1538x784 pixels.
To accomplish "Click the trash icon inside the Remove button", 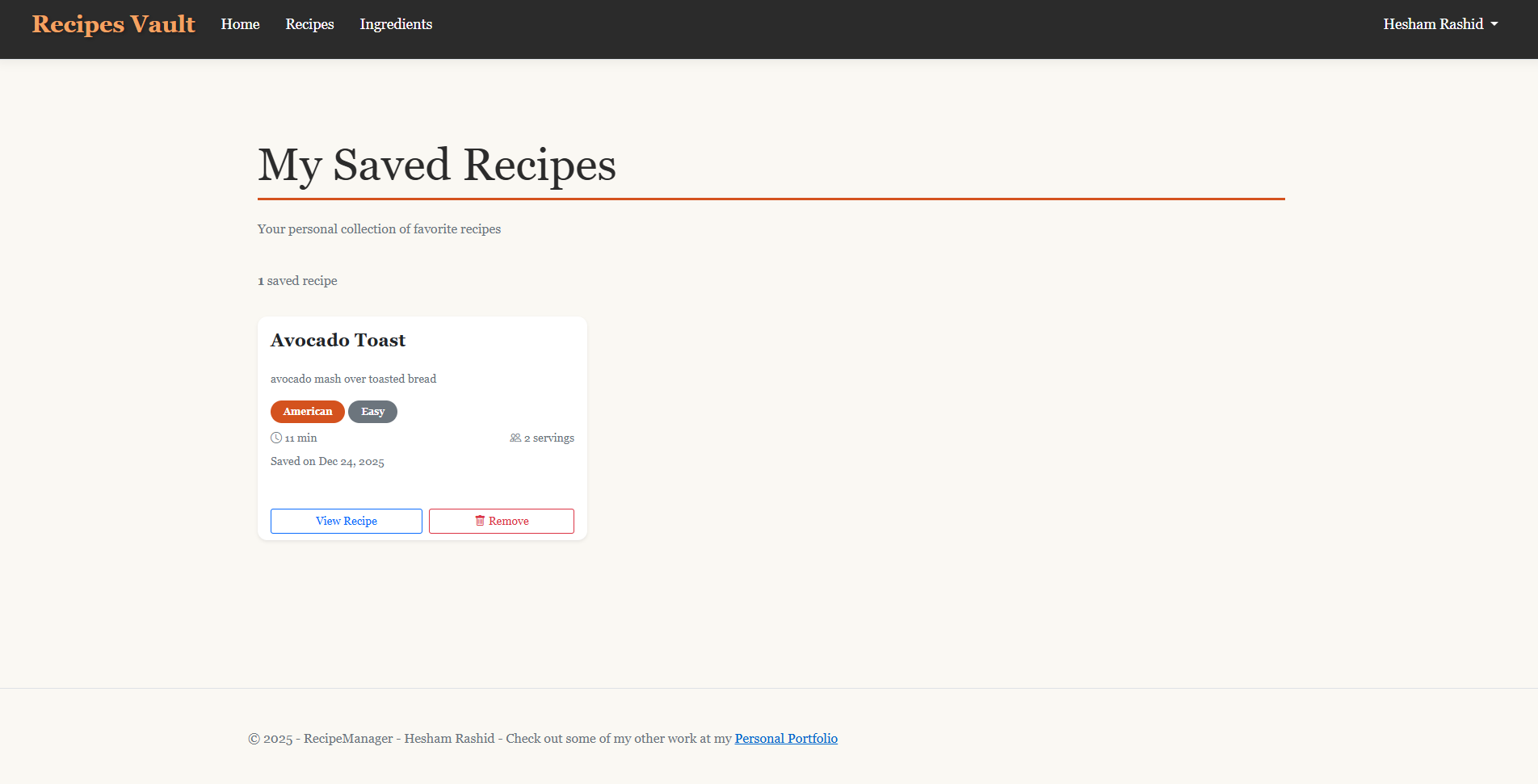I will click(x=479, y=520).
